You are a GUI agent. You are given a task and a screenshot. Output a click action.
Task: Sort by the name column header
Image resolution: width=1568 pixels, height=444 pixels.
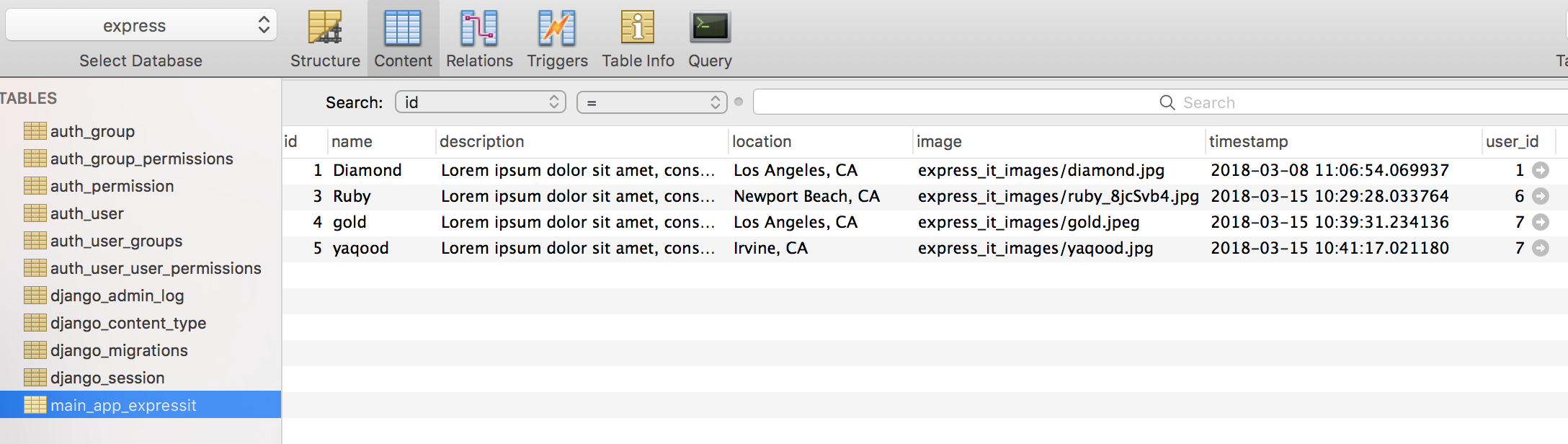click(x=381, y=141)
